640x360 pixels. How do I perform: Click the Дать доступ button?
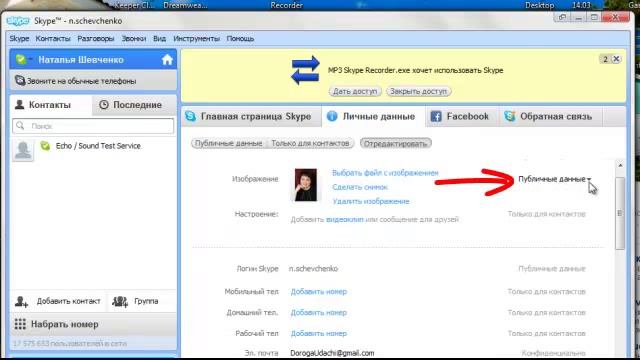[355, 91]
